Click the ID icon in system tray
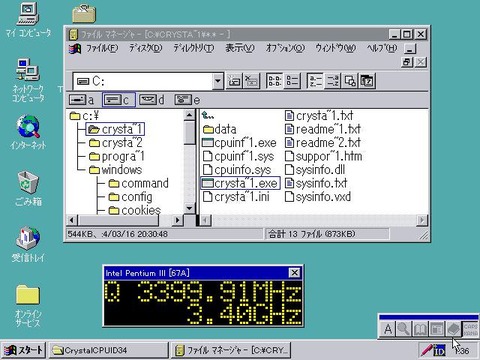Viewport: 480px width, 360px height. click(440, 351)
